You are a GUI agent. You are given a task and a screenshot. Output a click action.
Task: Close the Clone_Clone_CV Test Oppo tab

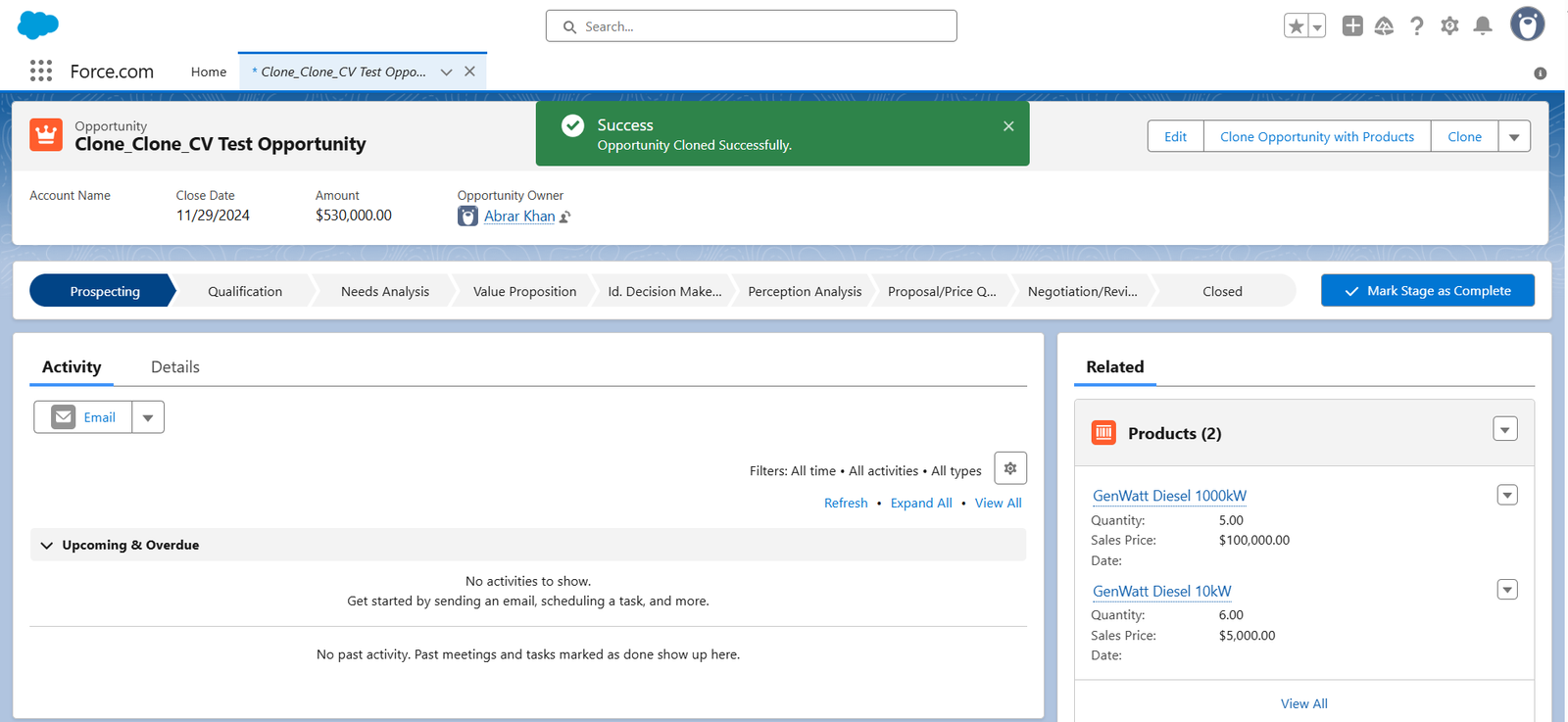click(469, 72)
